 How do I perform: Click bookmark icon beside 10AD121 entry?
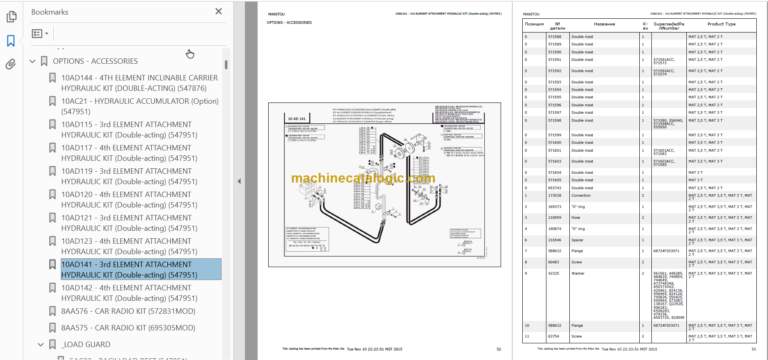[x=52, y=217]
